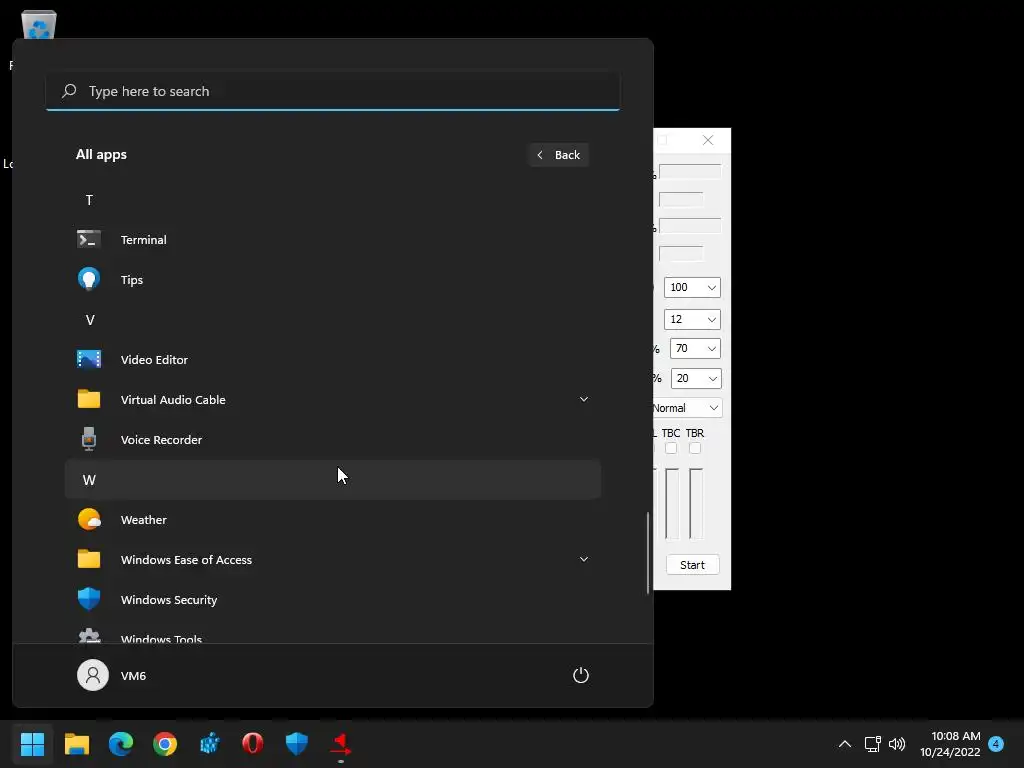1024x768 pixels.
Task: Click the Back button in All apps
Action: click(x=559, y=155)
